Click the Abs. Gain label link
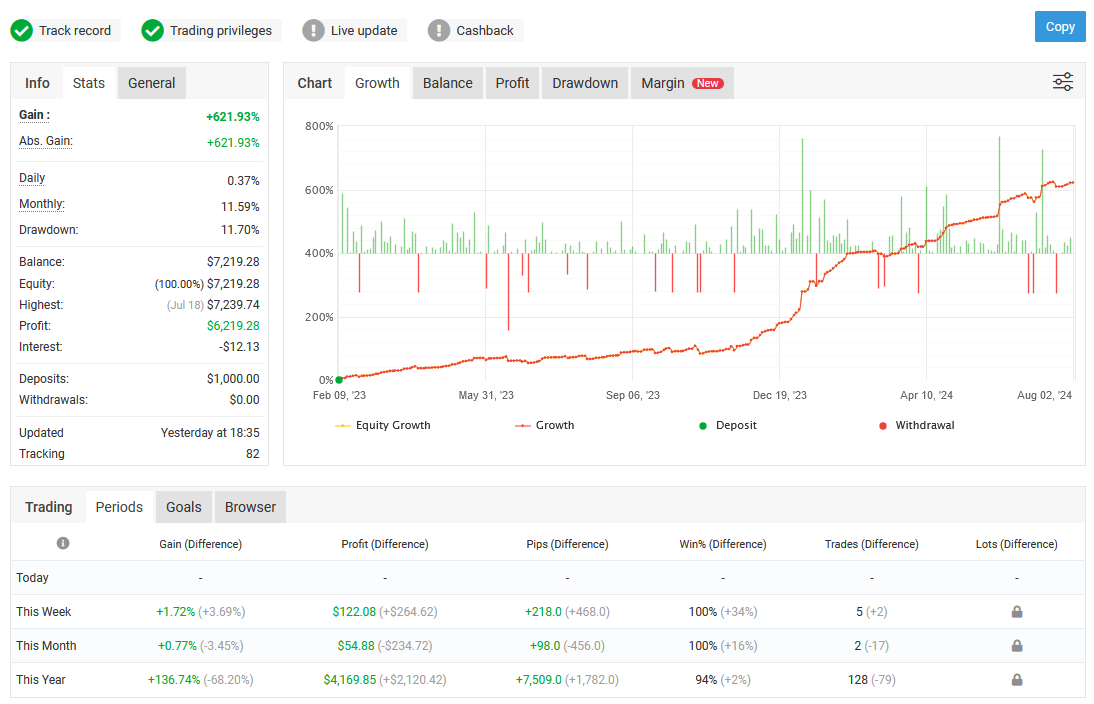 46,141
